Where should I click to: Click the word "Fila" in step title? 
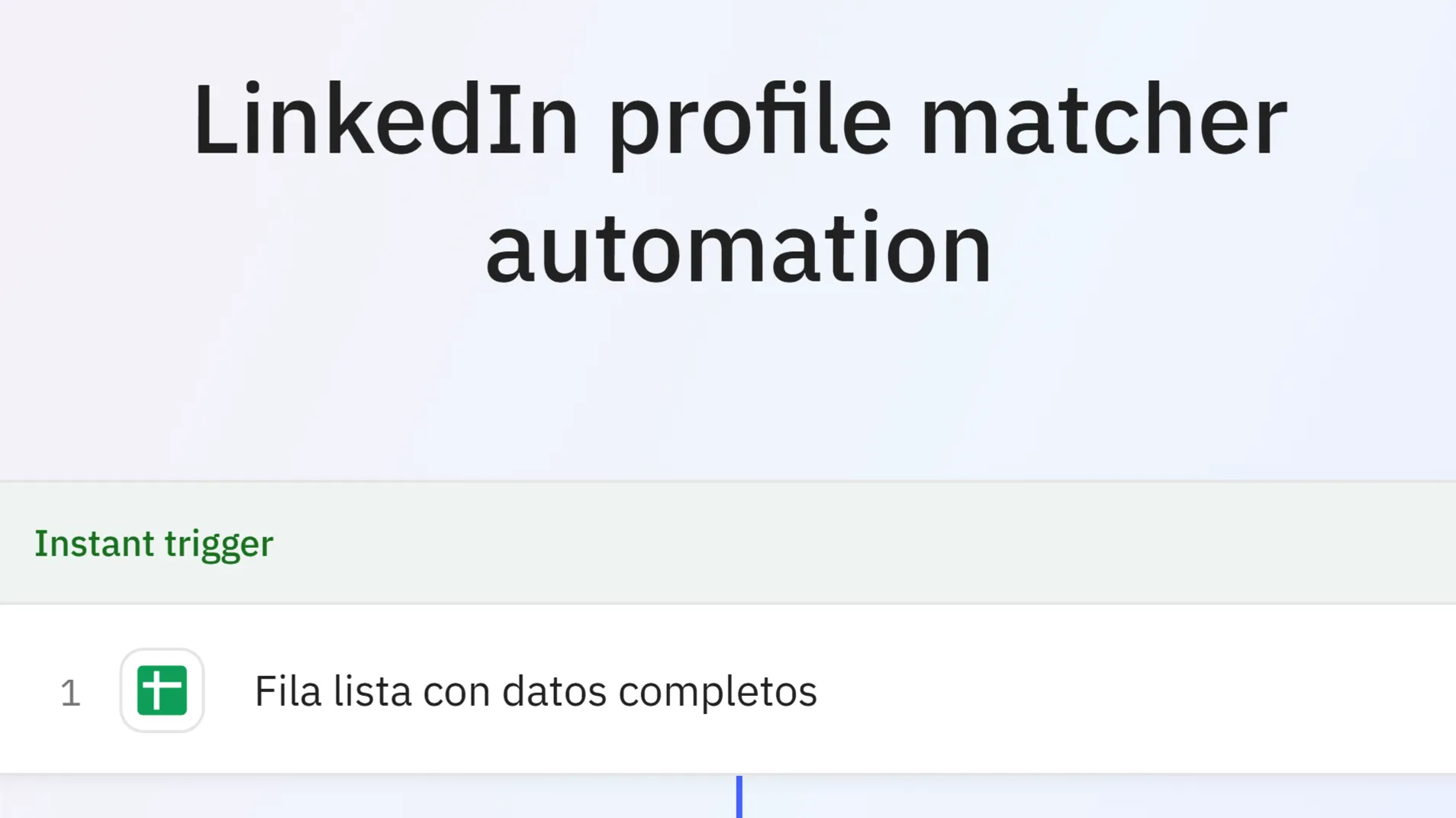[x=287, y=691]
